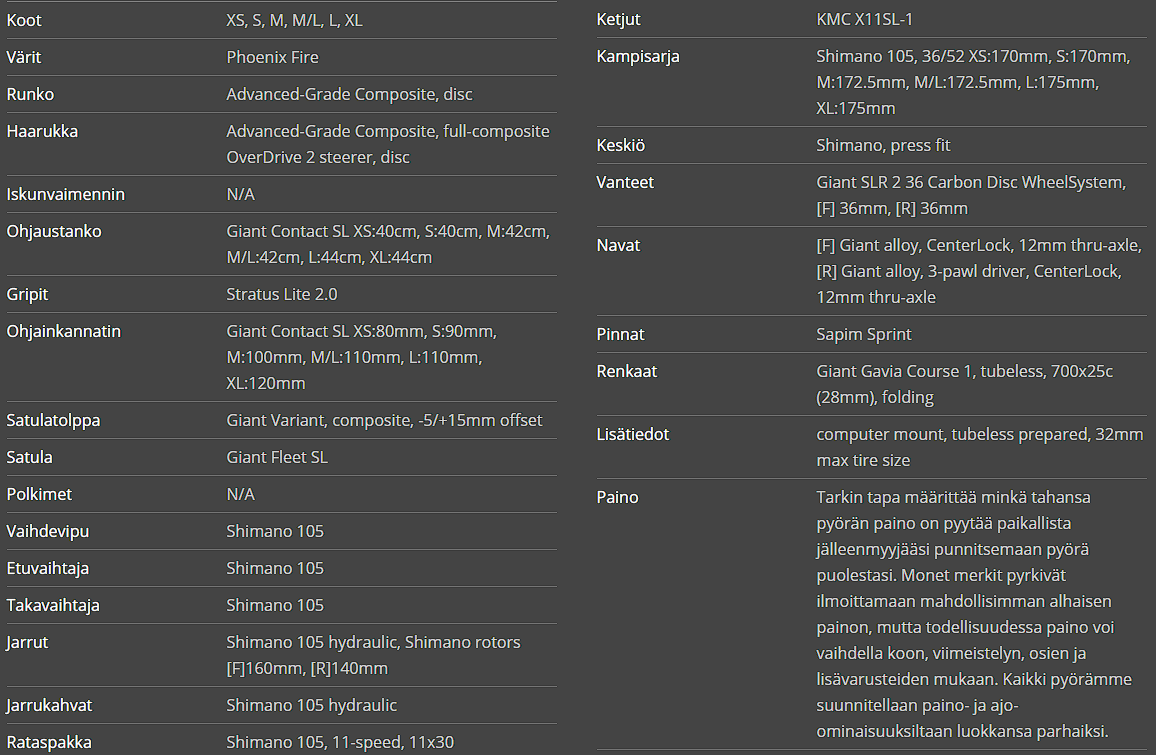1156x755 pixels.
Task: Click the Koot sizes row label
Action: pyautogui.click(x=24, y=20)
